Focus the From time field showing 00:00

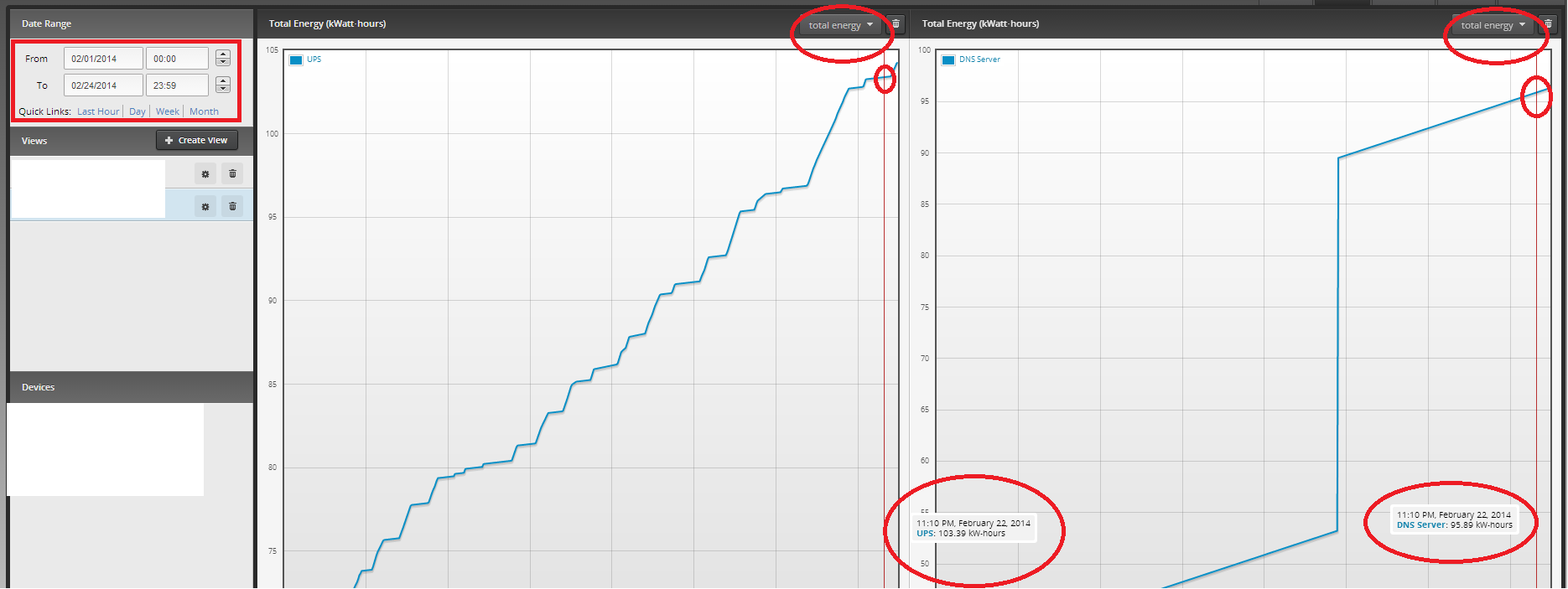(x=177, y=59)
